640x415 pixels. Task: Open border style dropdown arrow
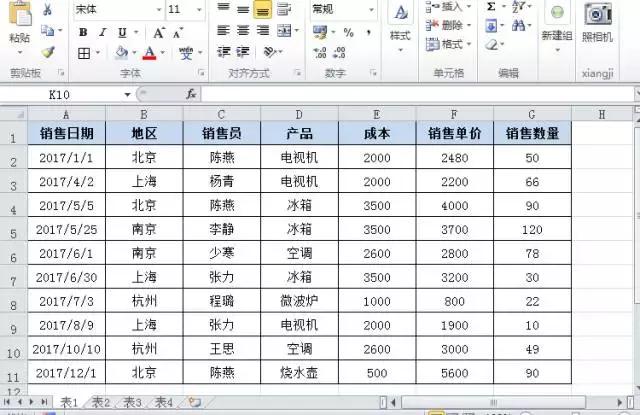[x=98, y=53]
